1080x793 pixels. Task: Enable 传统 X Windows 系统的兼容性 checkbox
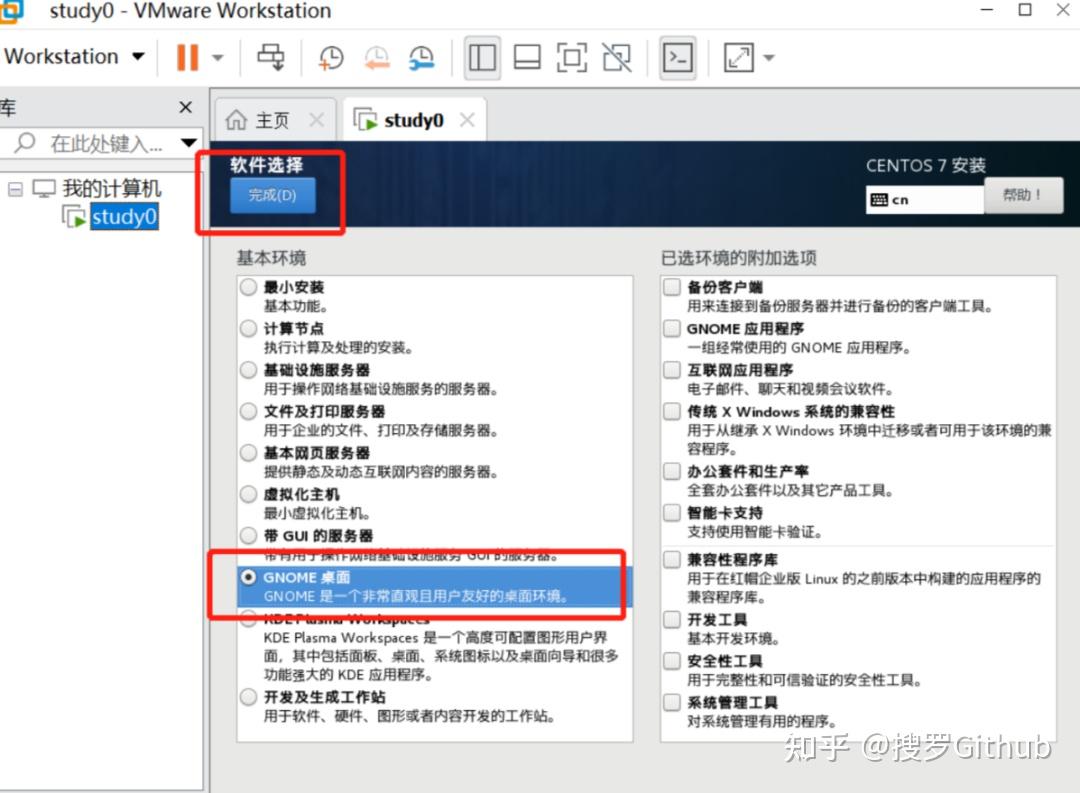pyautogui.click(x=672, y=411)
